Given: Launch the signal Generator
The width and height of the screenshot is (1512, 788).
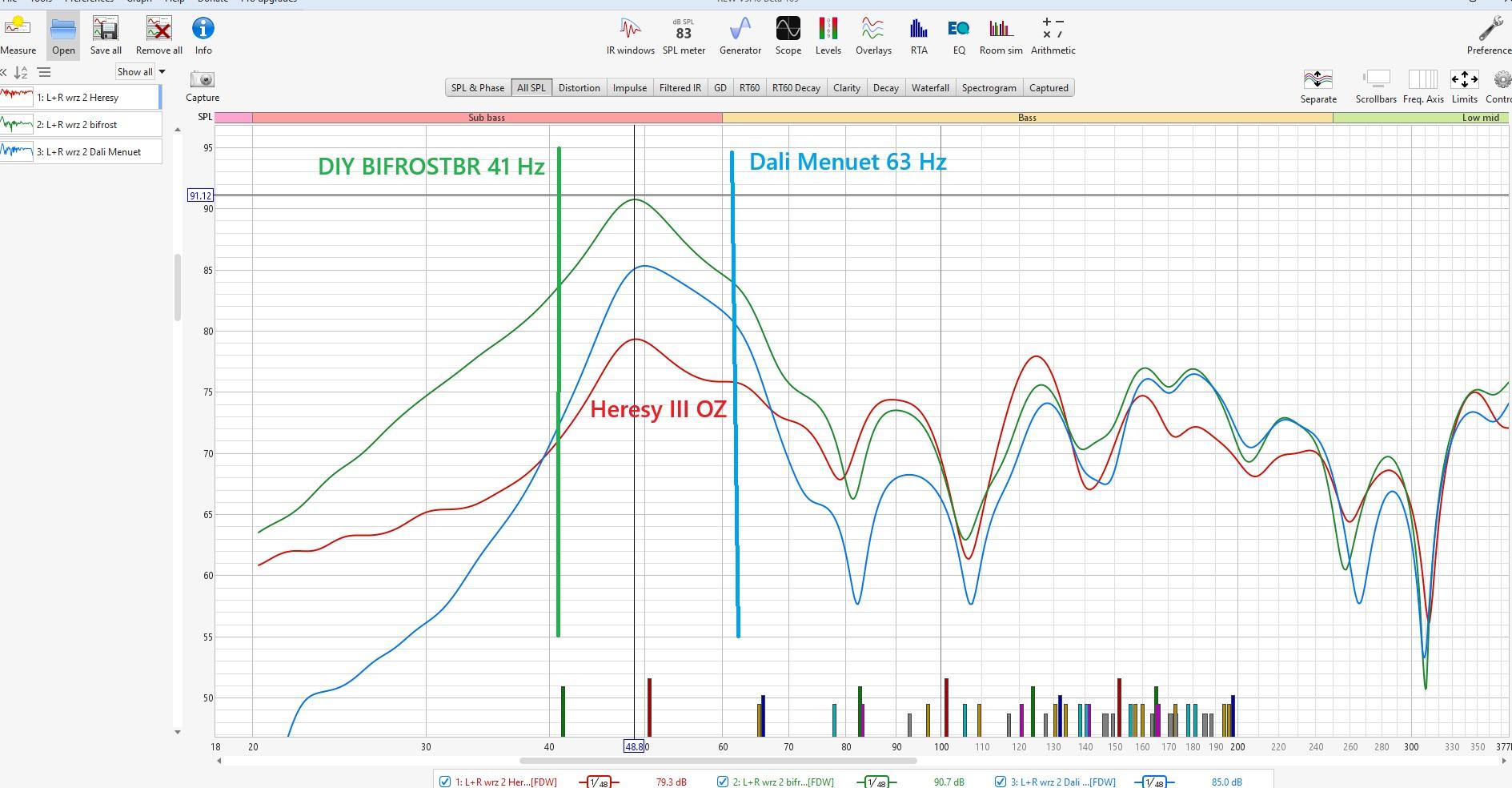Looking at the screenshot, I should coord(740,36).
